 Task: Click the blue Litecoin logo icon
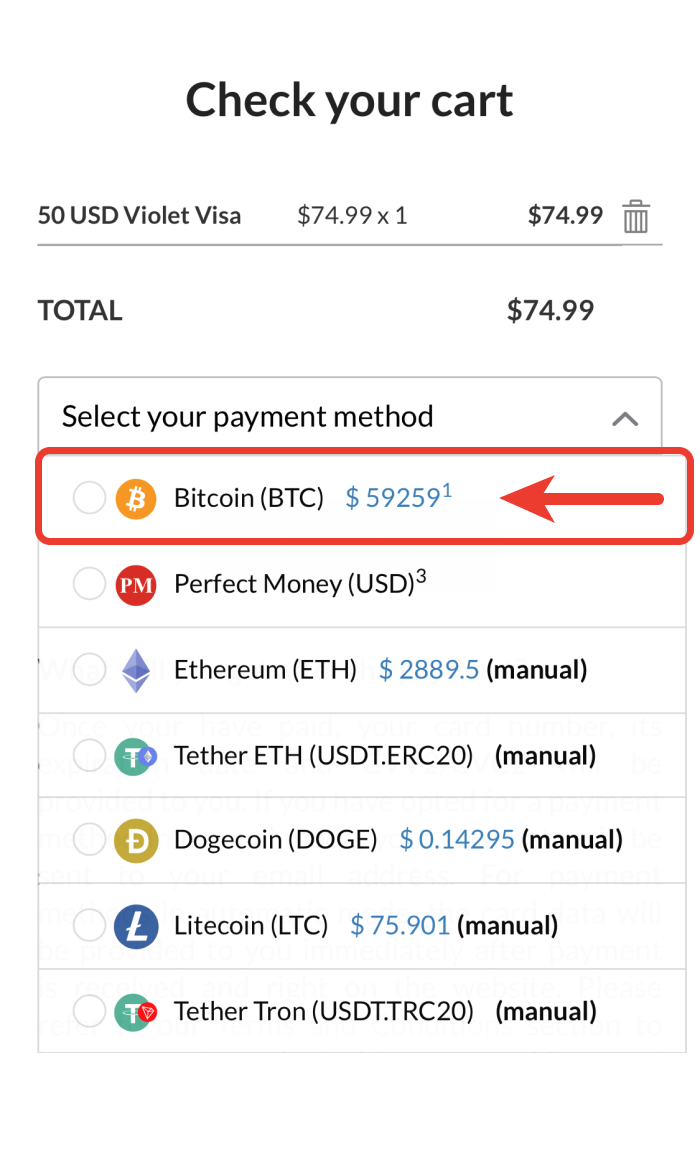click(136, 926)
